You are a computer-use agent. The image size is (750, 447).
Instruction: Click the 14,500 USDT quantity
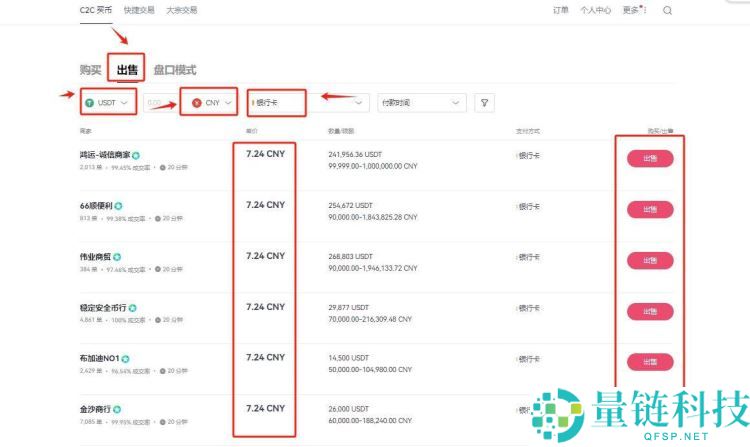pyautogui.click(x=348, y=358)
